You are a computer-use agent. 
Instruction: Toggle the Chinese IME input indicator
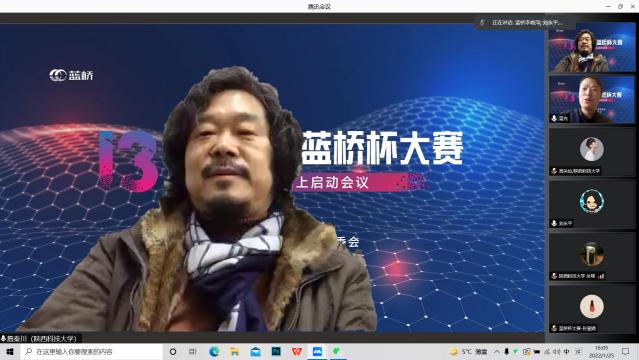coord(567,351)
